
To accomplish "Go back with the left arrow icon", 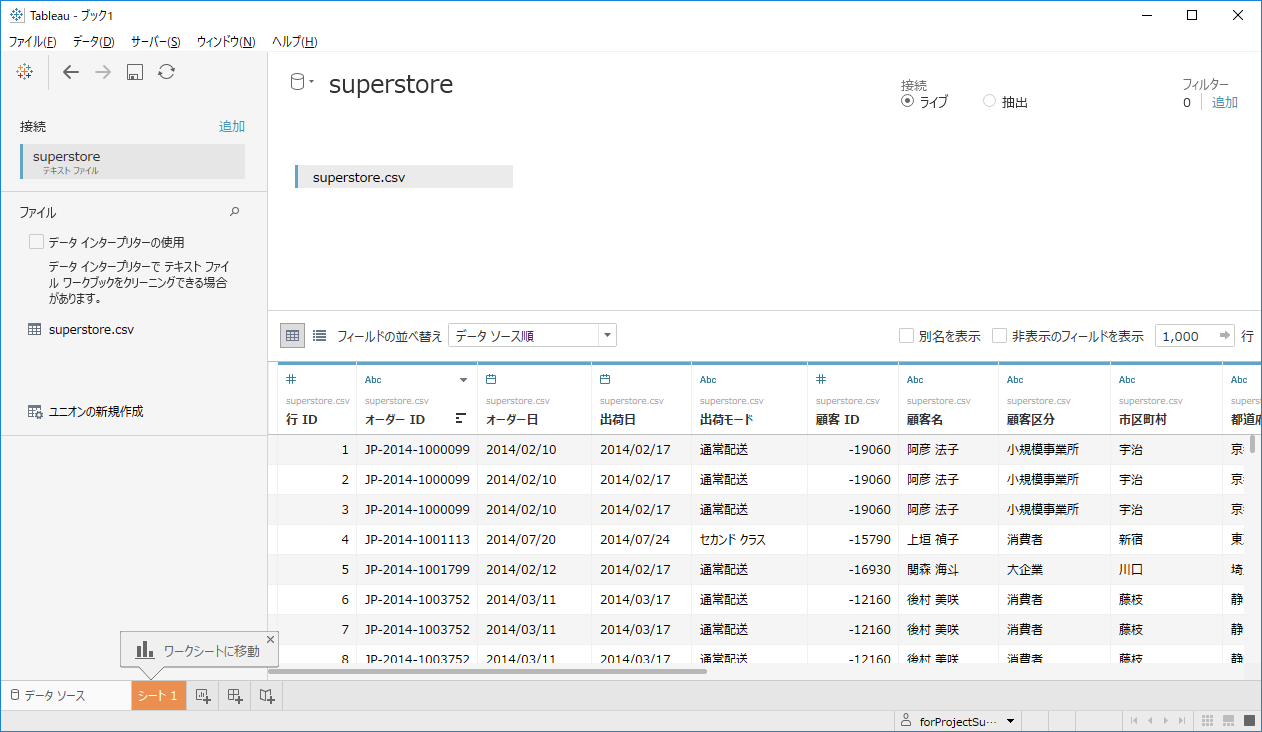I will pos(70,72).
